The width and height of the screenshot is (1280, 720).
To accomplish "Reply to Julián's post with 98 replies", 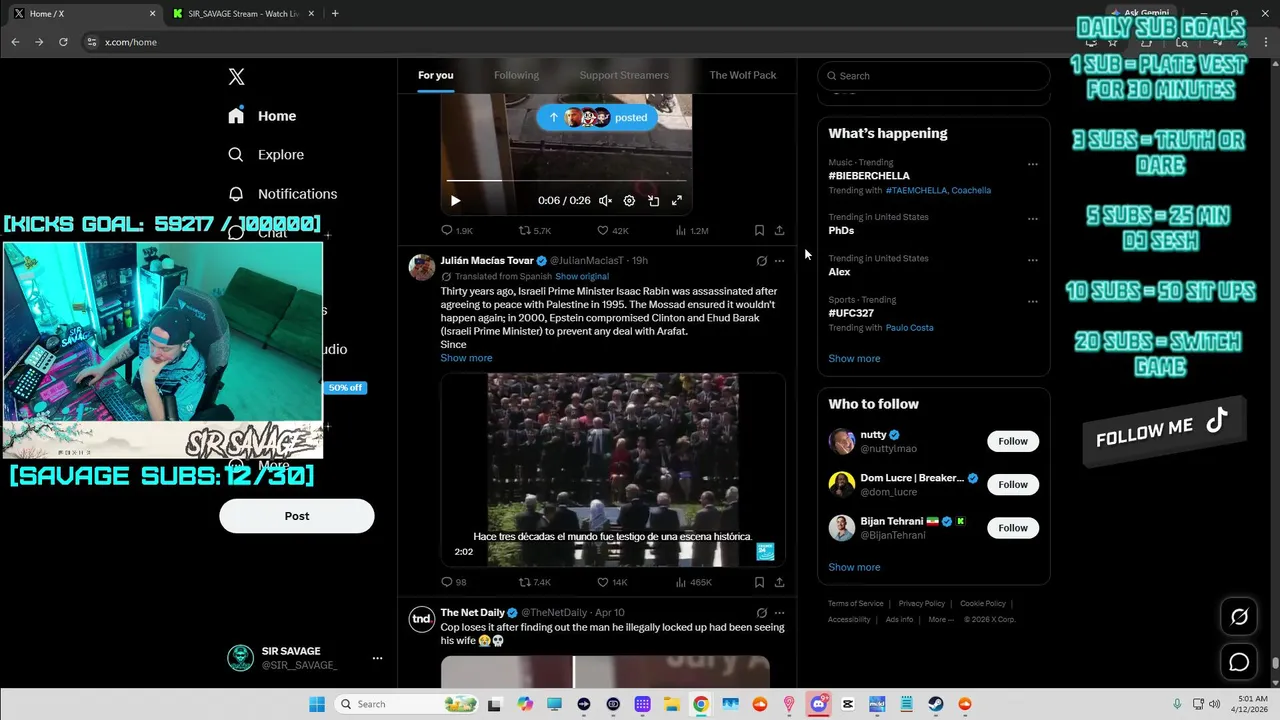I will tap(454, 582).
